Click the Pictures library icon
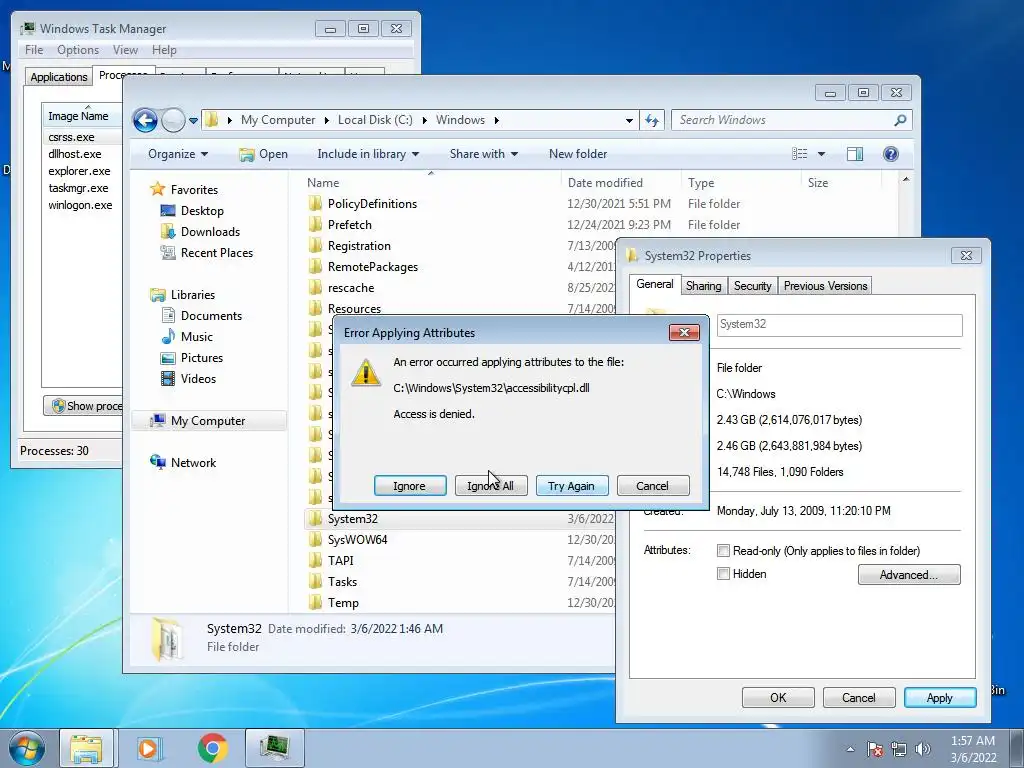Viewport: 1024px width, 768px height. coord(168,358)
